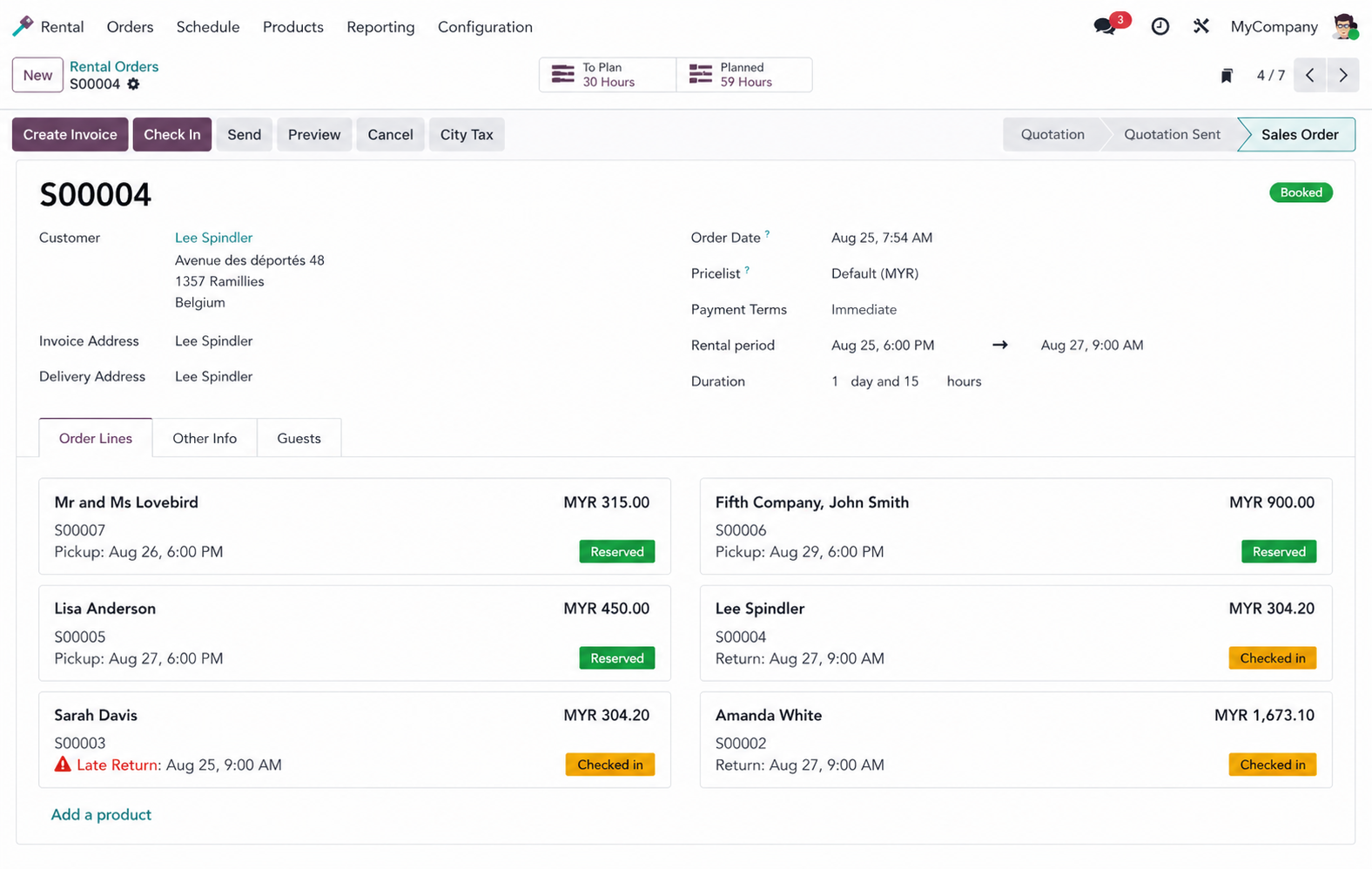Go to the next record arrow
1372x869 pixels.
click(1342, 75)
